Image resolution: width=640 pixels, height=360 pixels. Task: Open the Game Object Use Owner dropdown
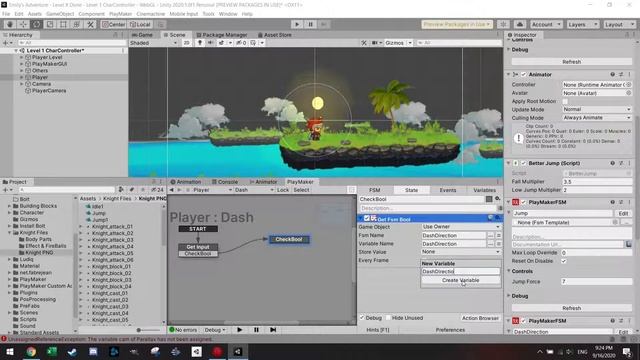(460, 227)
